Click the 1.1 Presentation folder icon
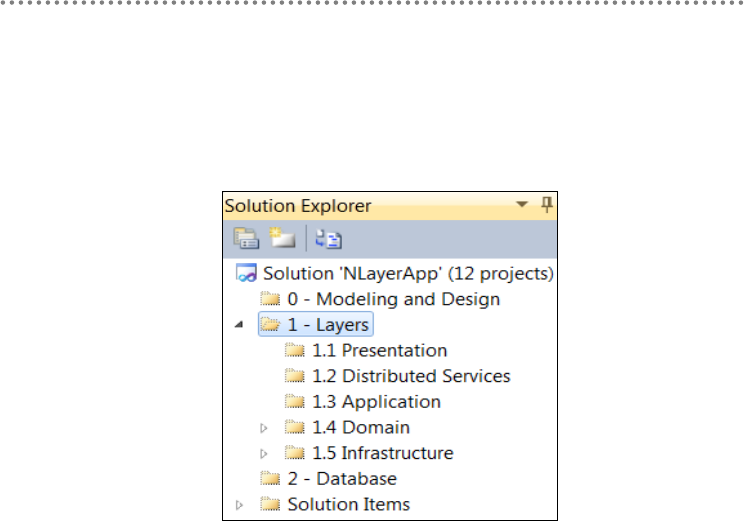The image size is (744, 521). [295, 350]
